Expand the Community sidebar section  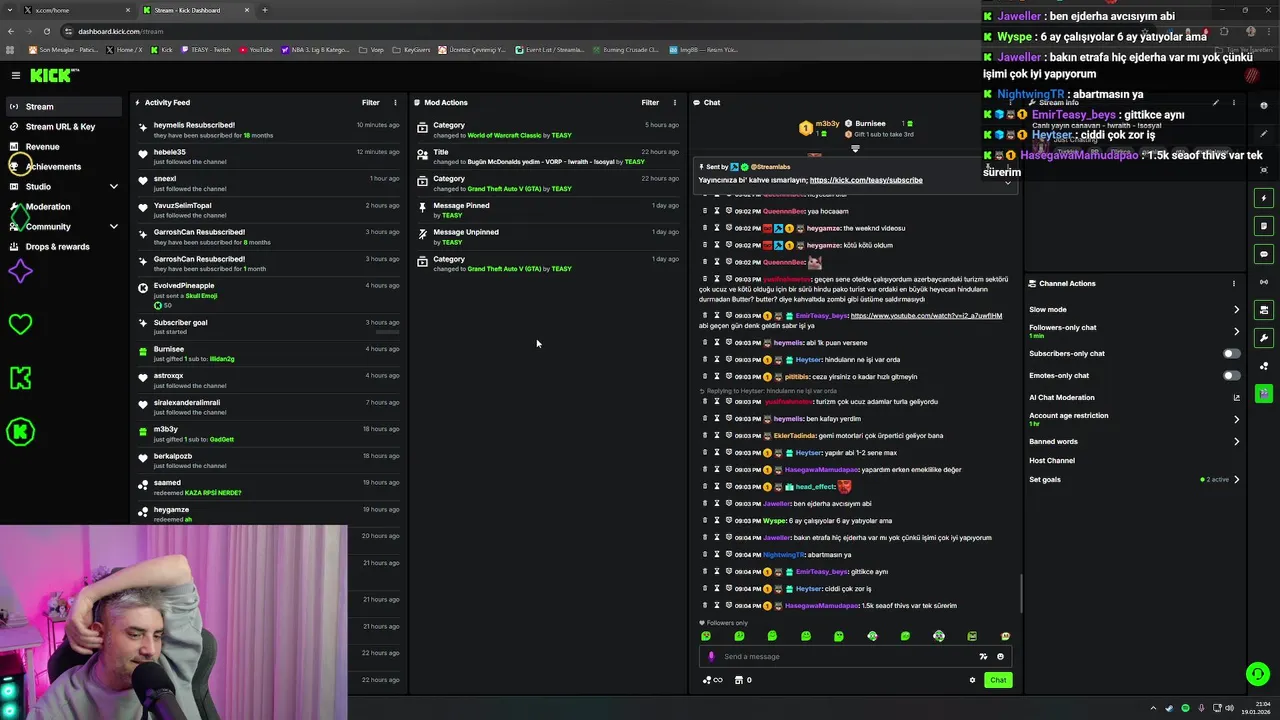[114, 226]
